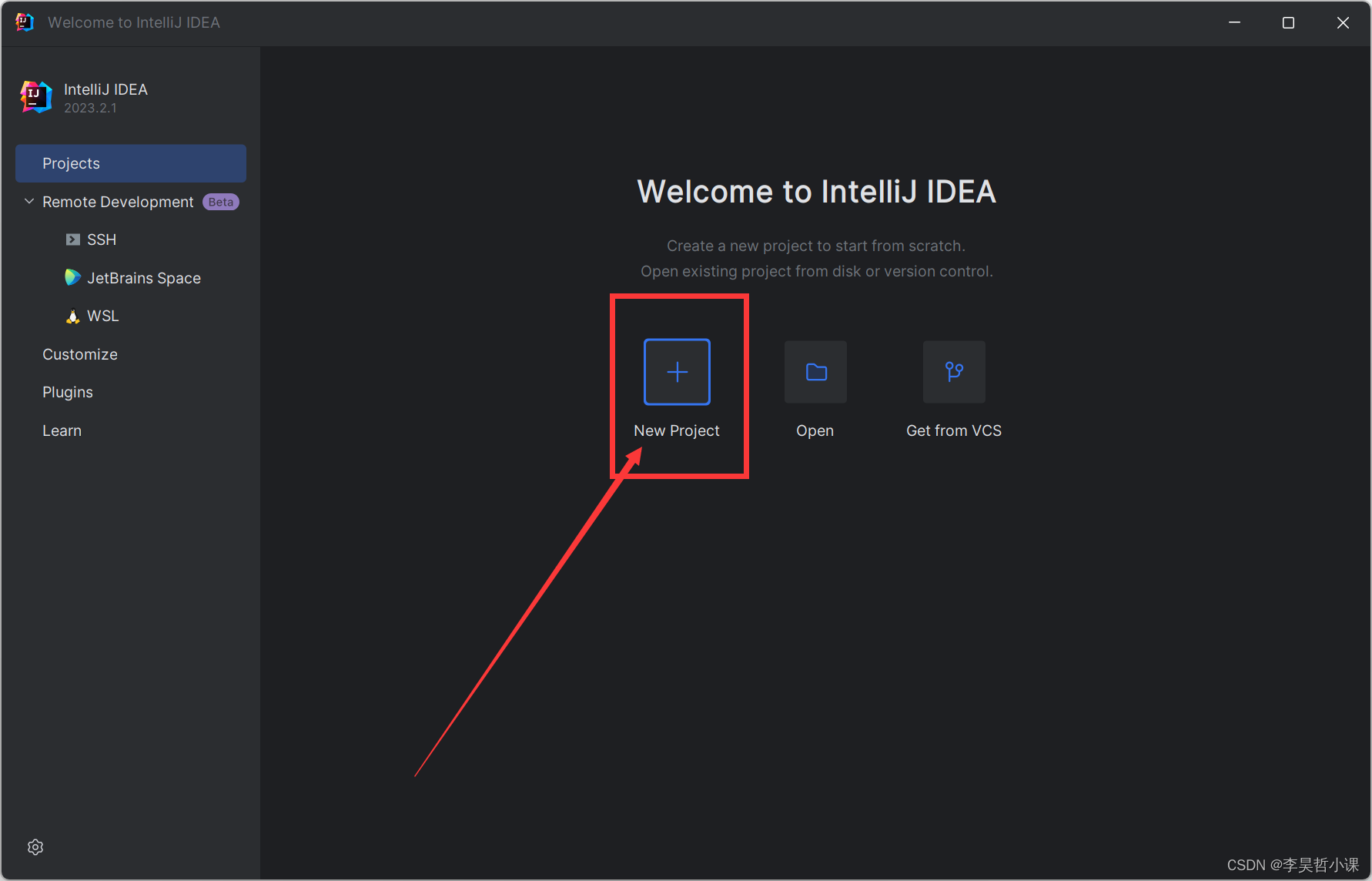Click the Get from VCS branch icon
1372x881 pixels.
pyautogui.click(x=954, y=372)
